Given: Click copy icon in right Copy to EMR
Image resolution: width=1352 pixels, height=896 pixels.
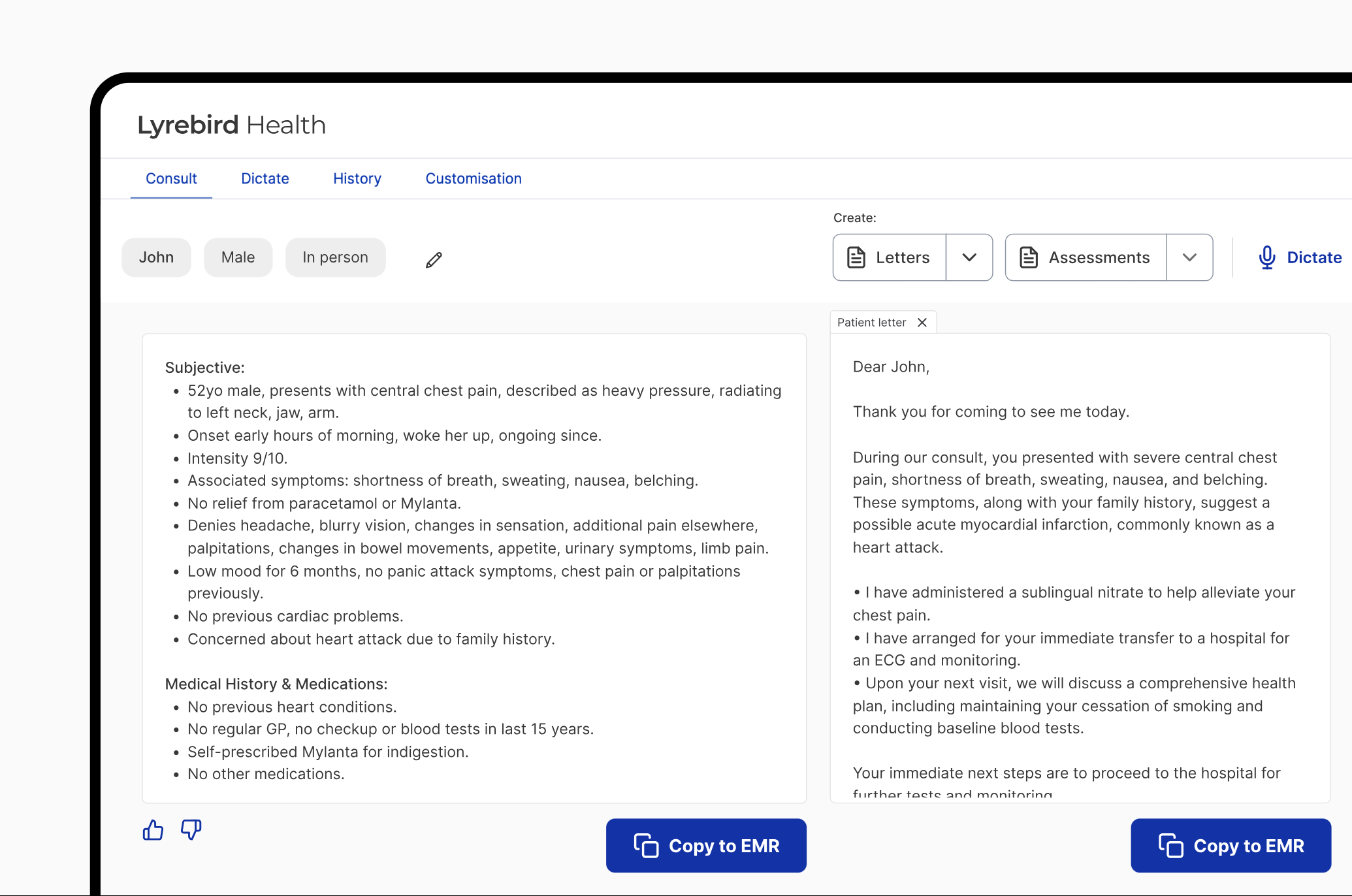Looking at the screenshot, I should (x=1170, y=845).
